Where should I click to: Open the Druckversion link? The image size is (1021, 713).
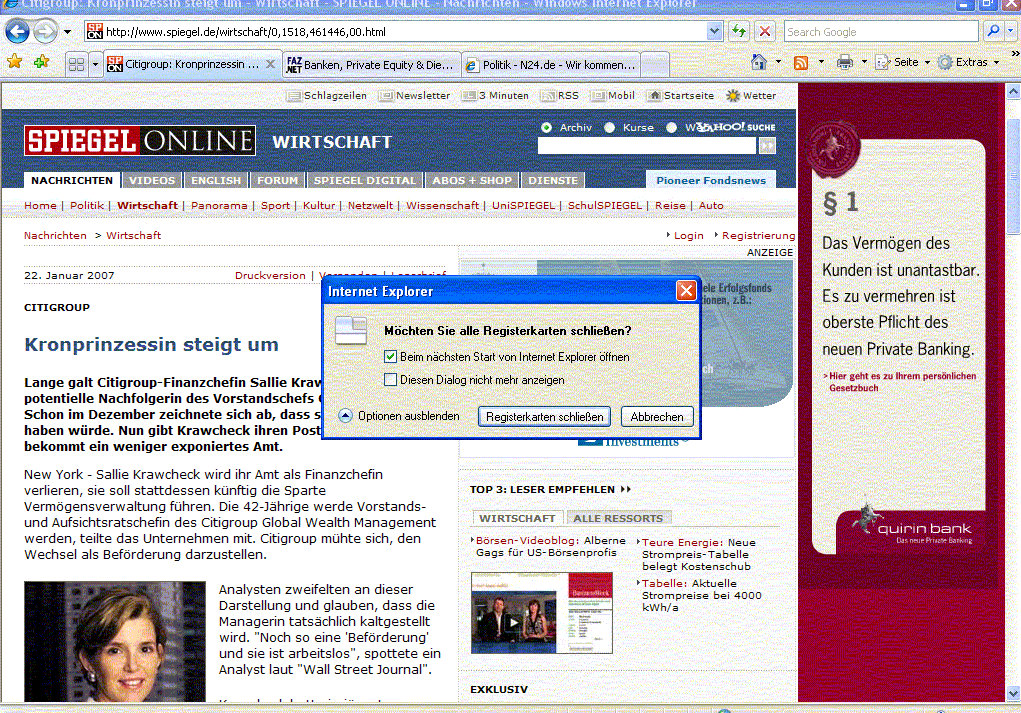pos(270,275)
